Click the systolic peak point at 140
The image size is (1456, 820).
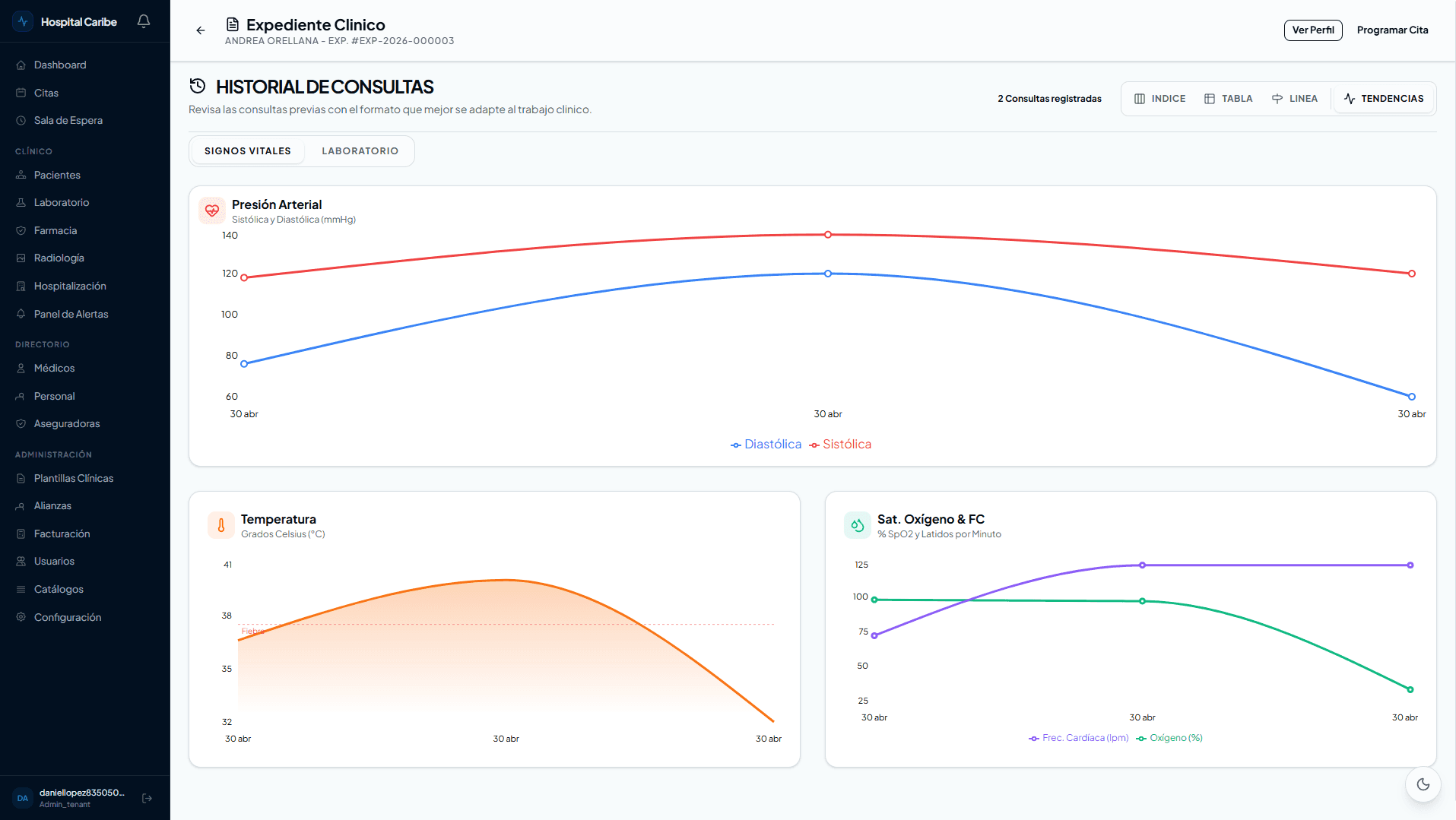point(828,235)
